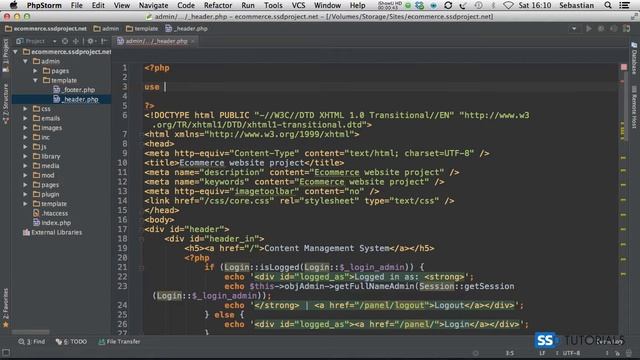Screen dimensions: 640x360
Task: Click the sync circular arrows menu bar icon
Action: (448, 5)
